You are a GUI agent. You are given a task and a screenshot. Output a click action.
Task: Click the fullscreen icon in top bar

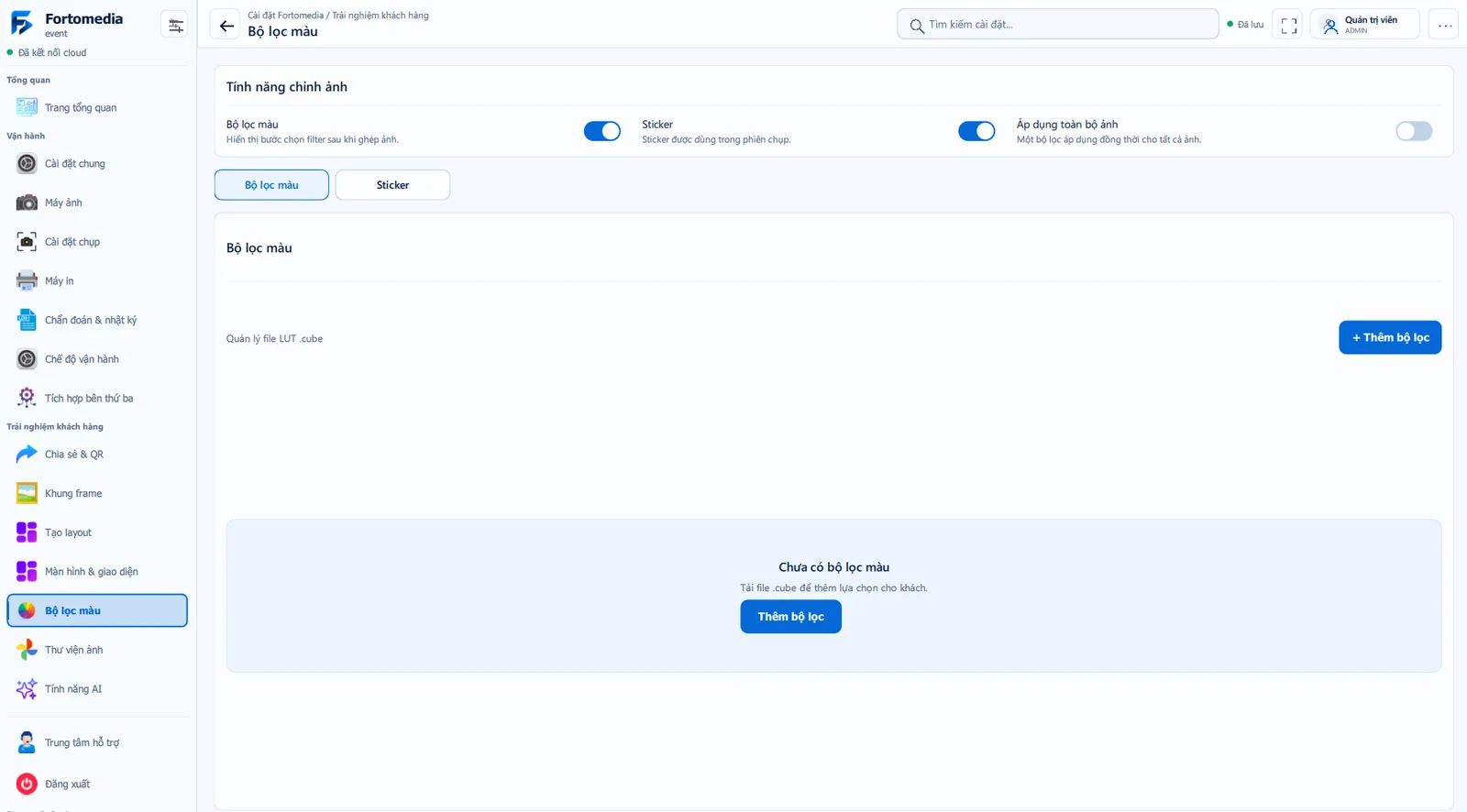pyautogui.click(x=1288, y=25)
